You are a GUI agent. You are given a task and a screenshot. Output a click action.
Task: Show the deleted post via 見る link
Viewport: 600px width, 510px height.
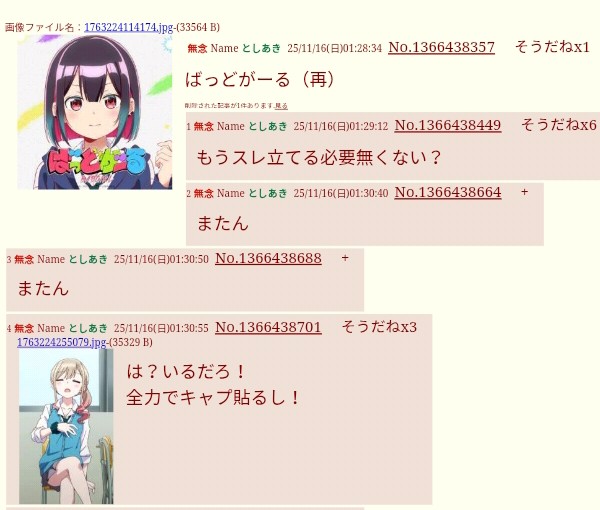coord(281,106)
